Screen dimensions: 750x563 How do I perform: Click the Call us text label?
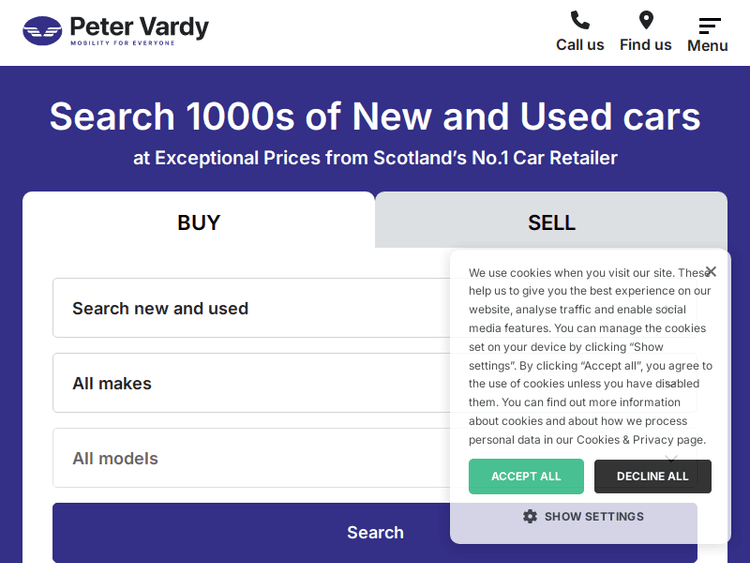coord(580,45)
